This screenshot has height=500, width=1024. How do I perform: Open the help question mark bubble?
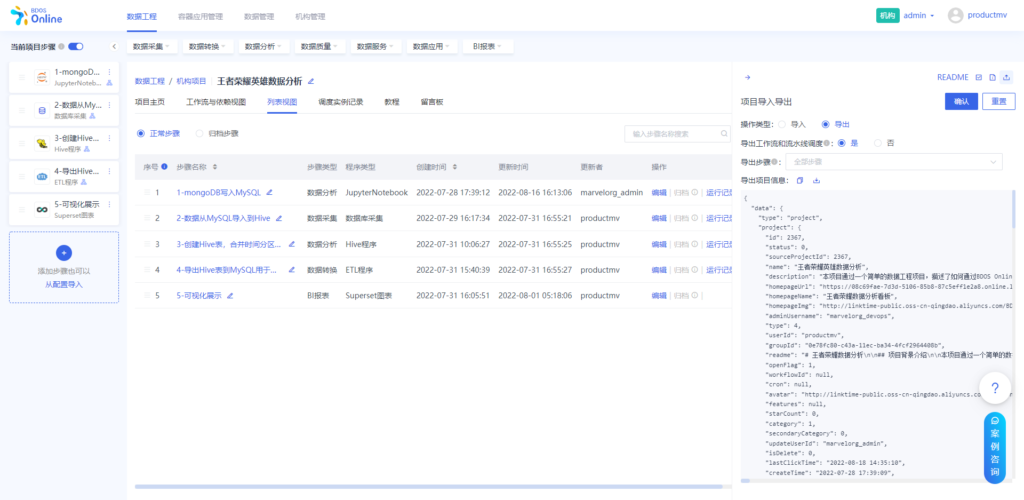click(995, 388)
